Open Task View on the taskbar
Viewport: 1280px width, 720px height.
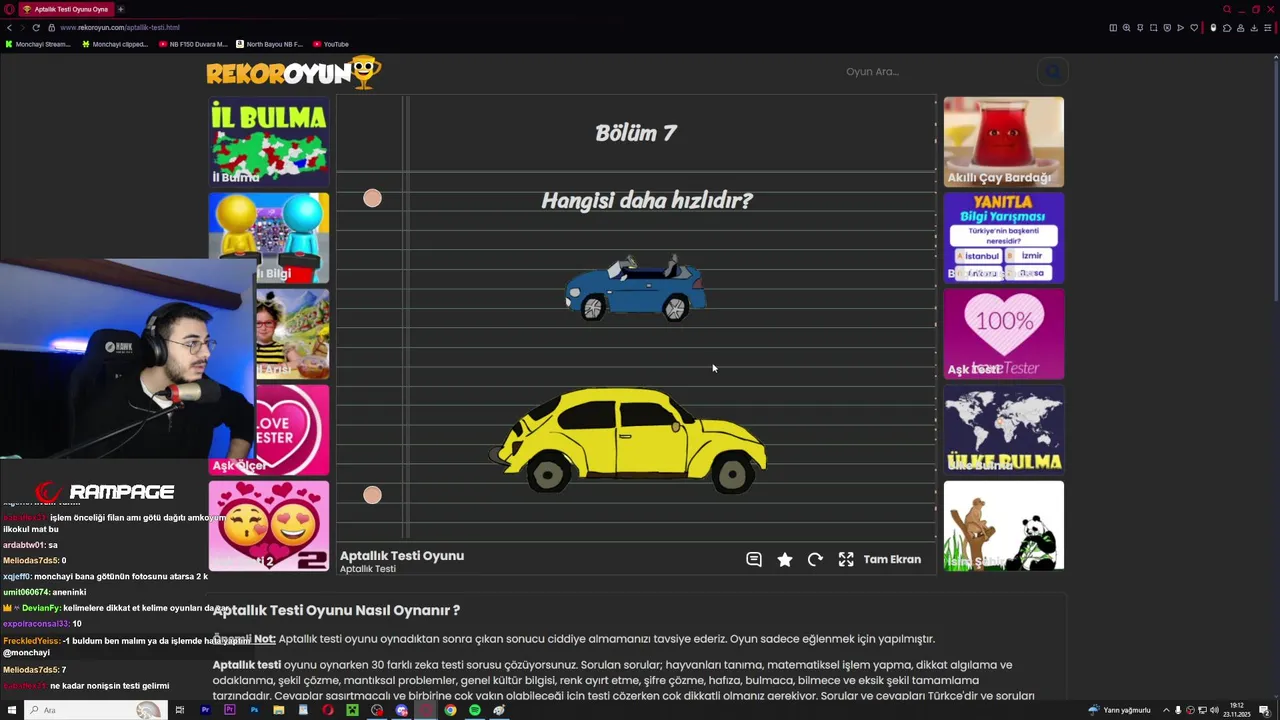pyautogui.click(x=180, y=710)
